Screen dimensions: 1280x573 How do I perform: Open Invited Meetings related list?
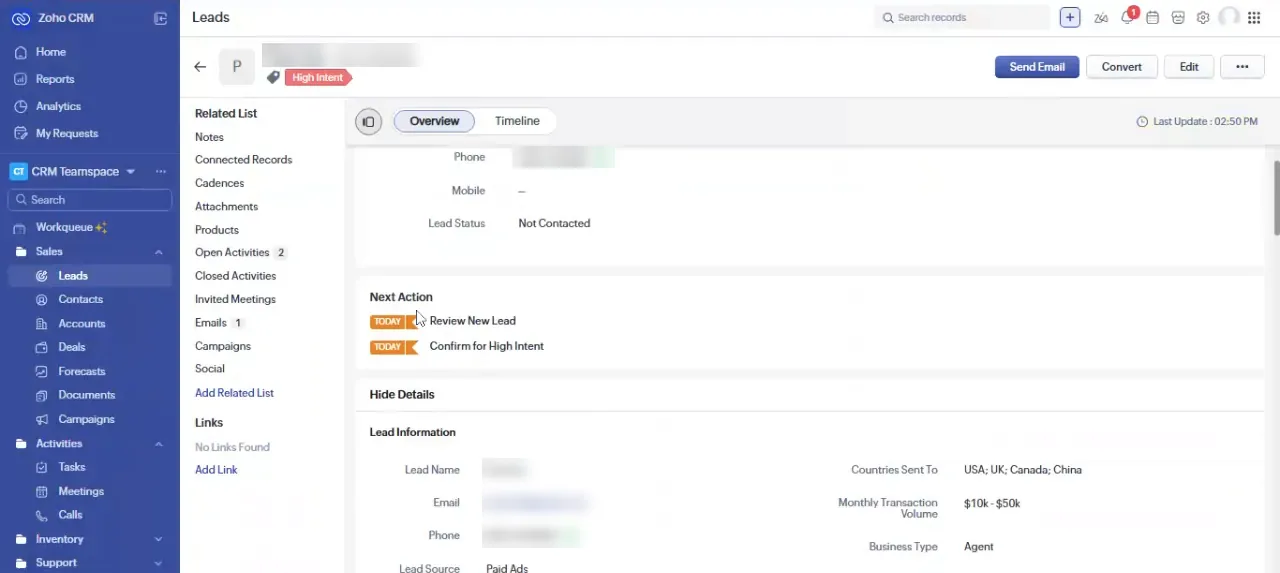235,299
